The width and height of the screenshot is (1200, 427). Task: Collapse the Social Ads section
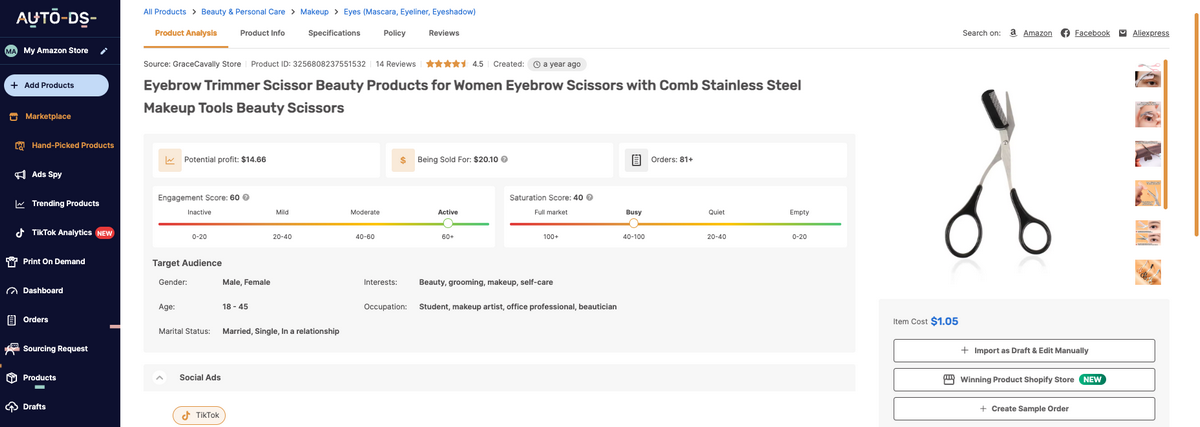pos(159,378)
